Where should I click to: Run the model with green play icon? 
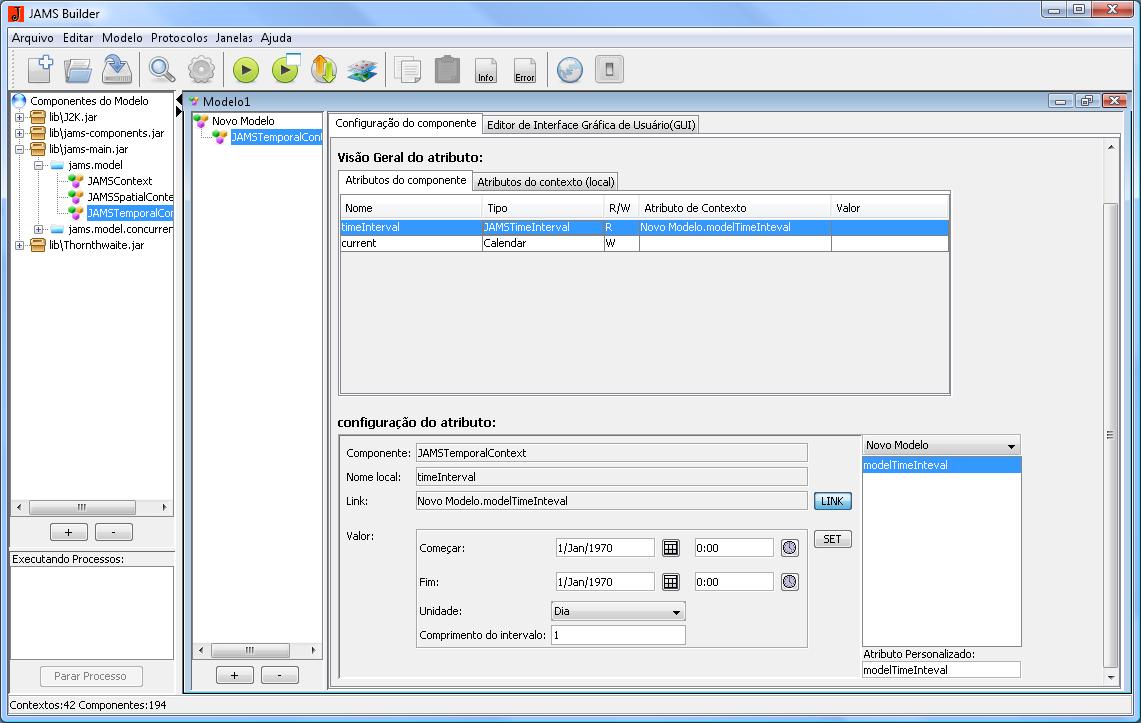click(x=246, y=70)
